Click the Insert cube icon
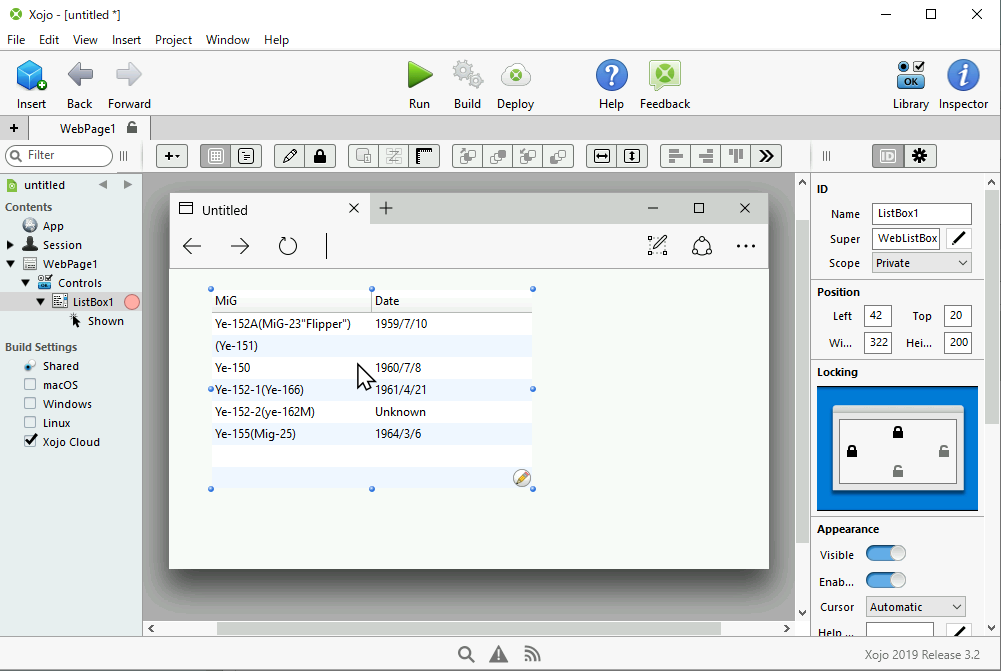The height and width of the screenshot is (671, 1001). click(31, 75)
